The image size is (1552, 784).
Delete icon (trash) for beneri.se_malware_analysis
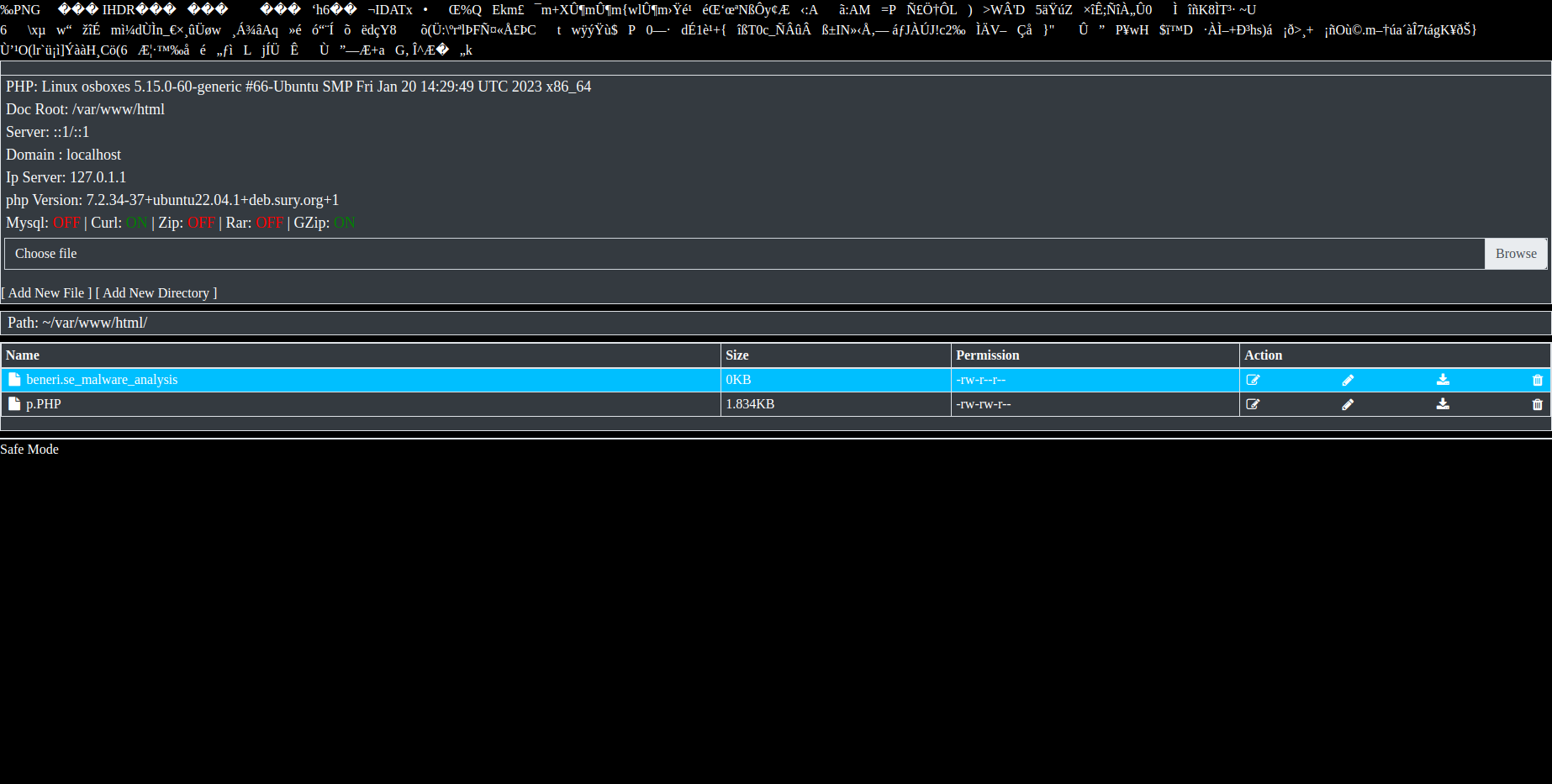pyautogui.click(x=1538, y=380)
